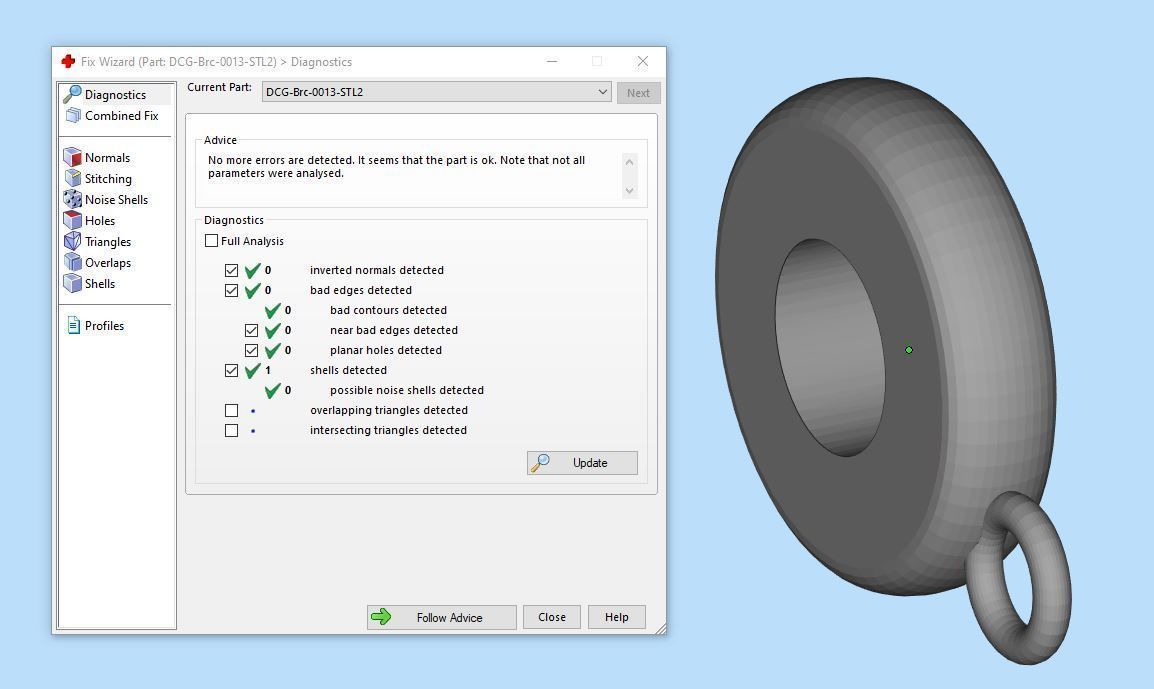This screenshot has height=689, width=1154.
Task: Uncheck inverted normals detected checkbox
Action: coord(231,270)
